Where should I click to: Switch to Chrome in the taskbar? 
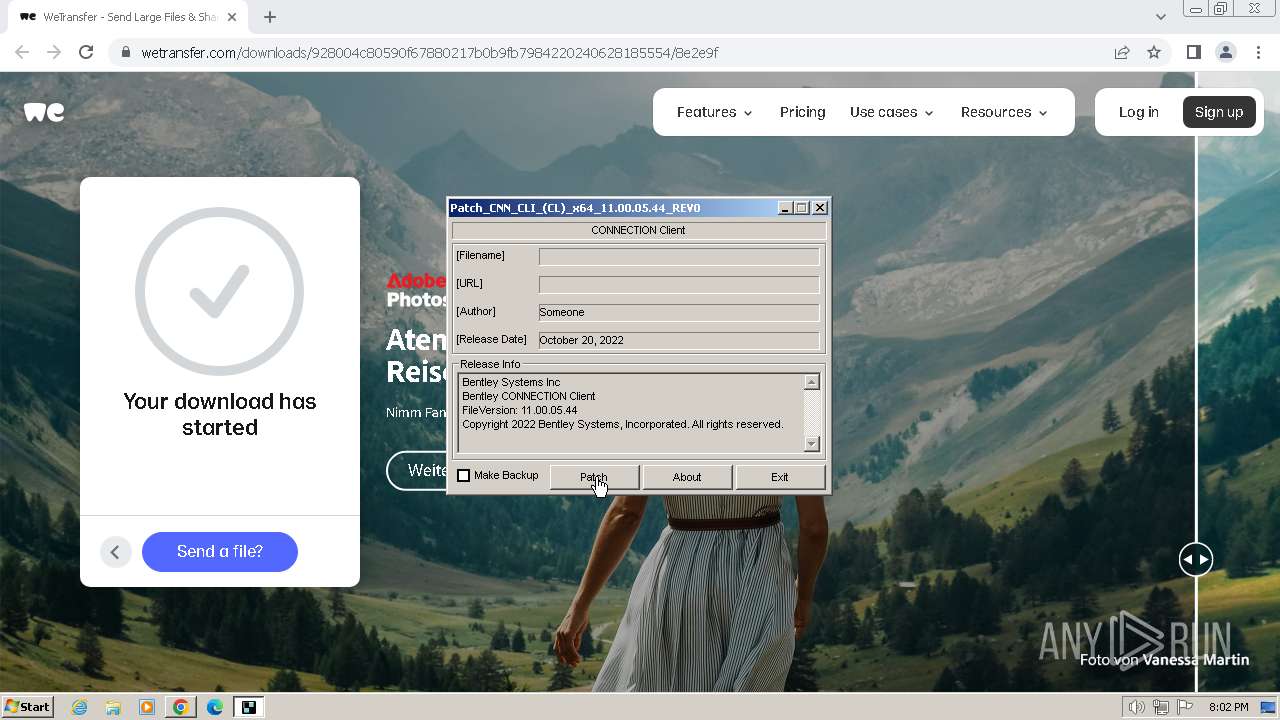180,707
